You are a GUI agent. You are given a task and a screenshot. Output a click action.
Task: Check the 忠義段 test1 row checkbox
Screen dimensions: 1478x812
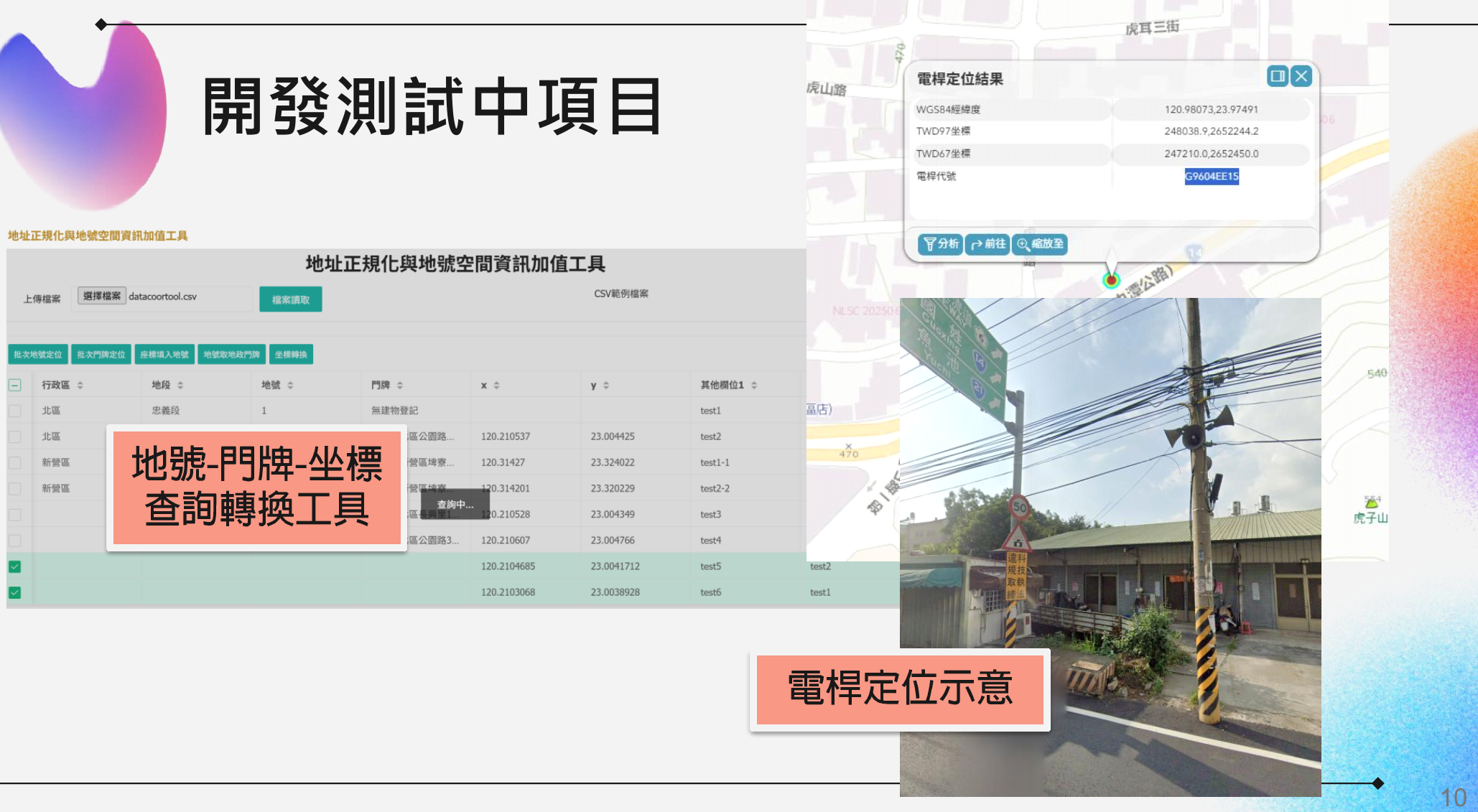15,411
